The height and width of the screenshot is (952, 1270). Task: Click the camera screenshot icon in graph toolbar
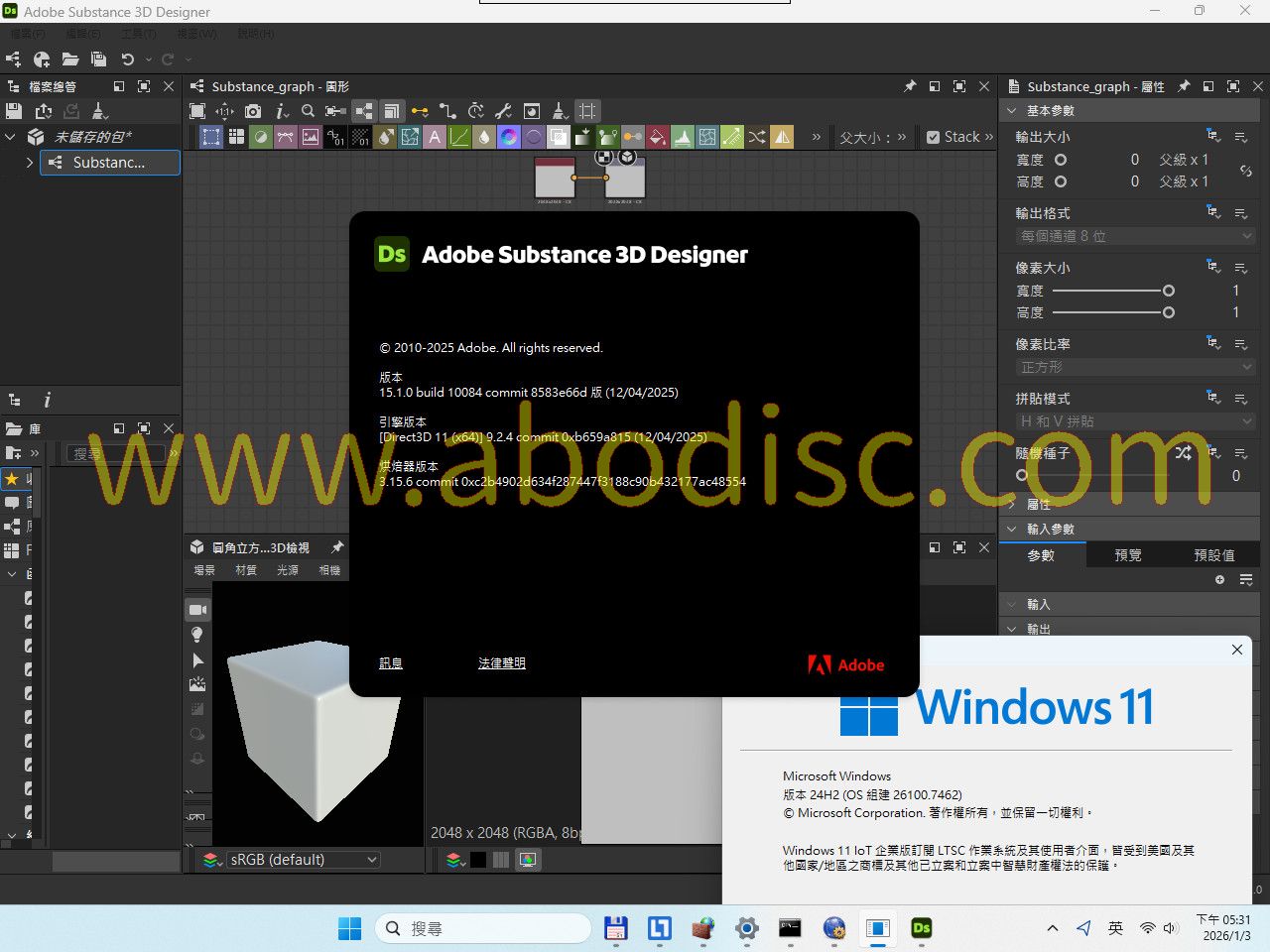coord(253,111)
